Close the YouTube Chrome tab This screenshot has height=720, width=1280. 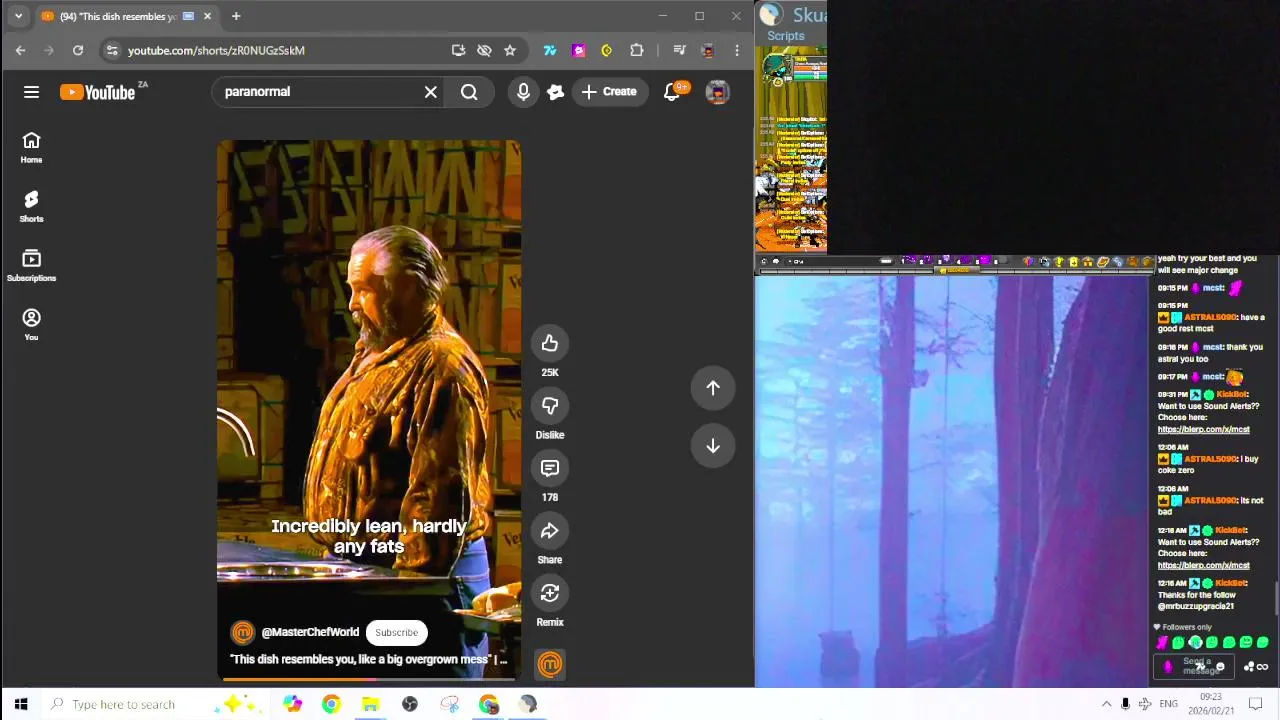[208, 16]
